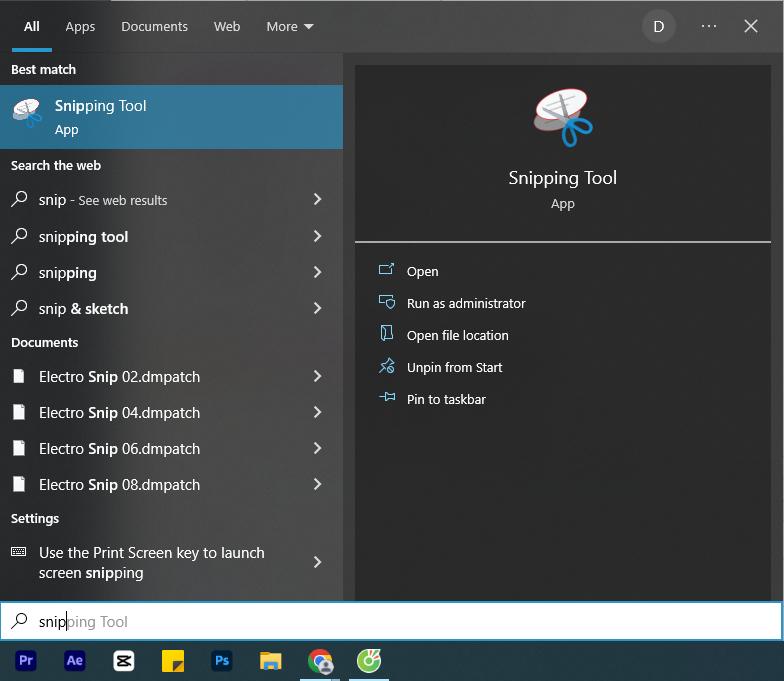Open the green CorelDRAW-style taskbar app
Image resolution: width=784 pixels, height=681 pixels.
click(x=368, y=660)
